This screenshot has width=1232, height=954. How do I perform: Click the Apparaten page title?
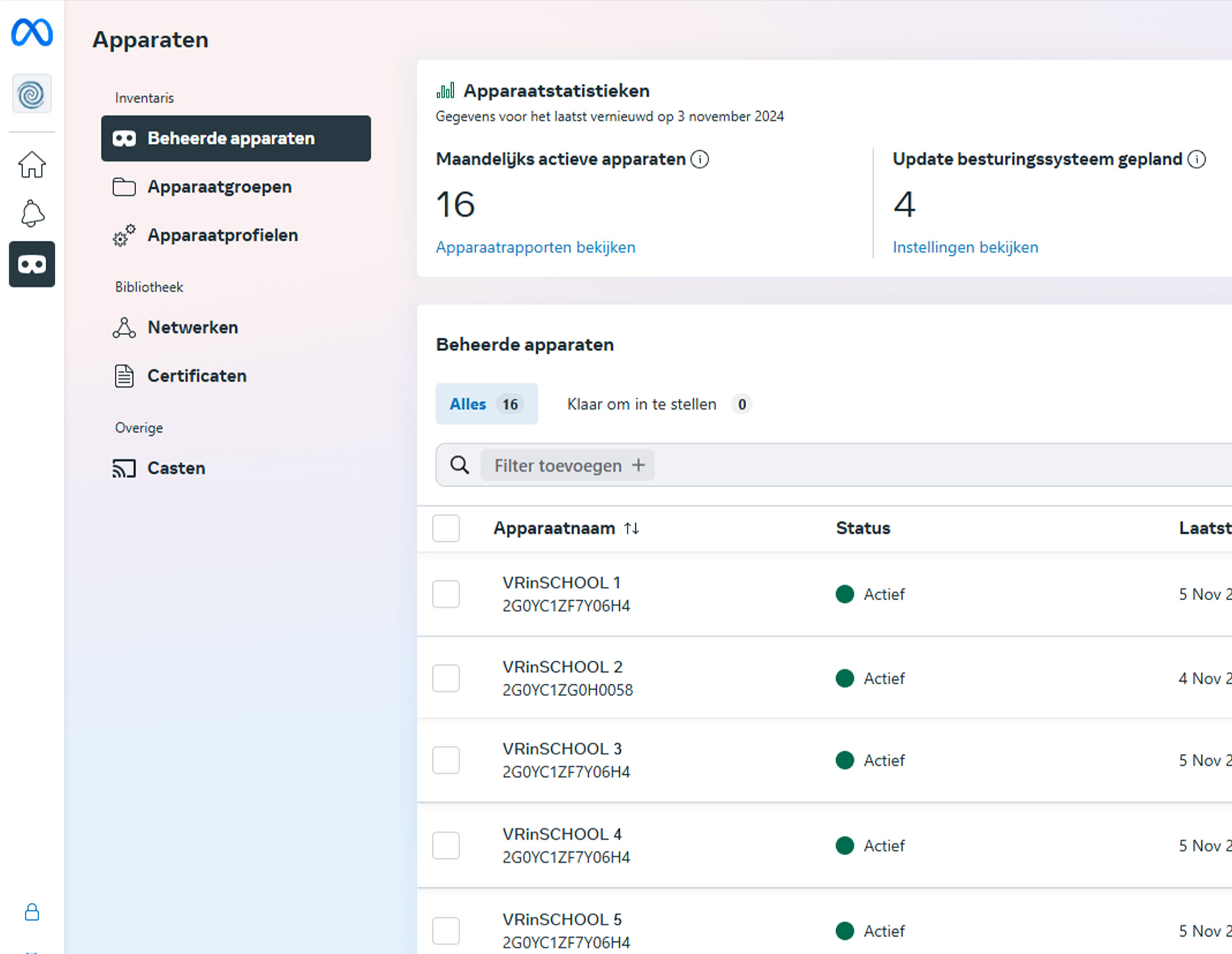click(x=150, y=40)
